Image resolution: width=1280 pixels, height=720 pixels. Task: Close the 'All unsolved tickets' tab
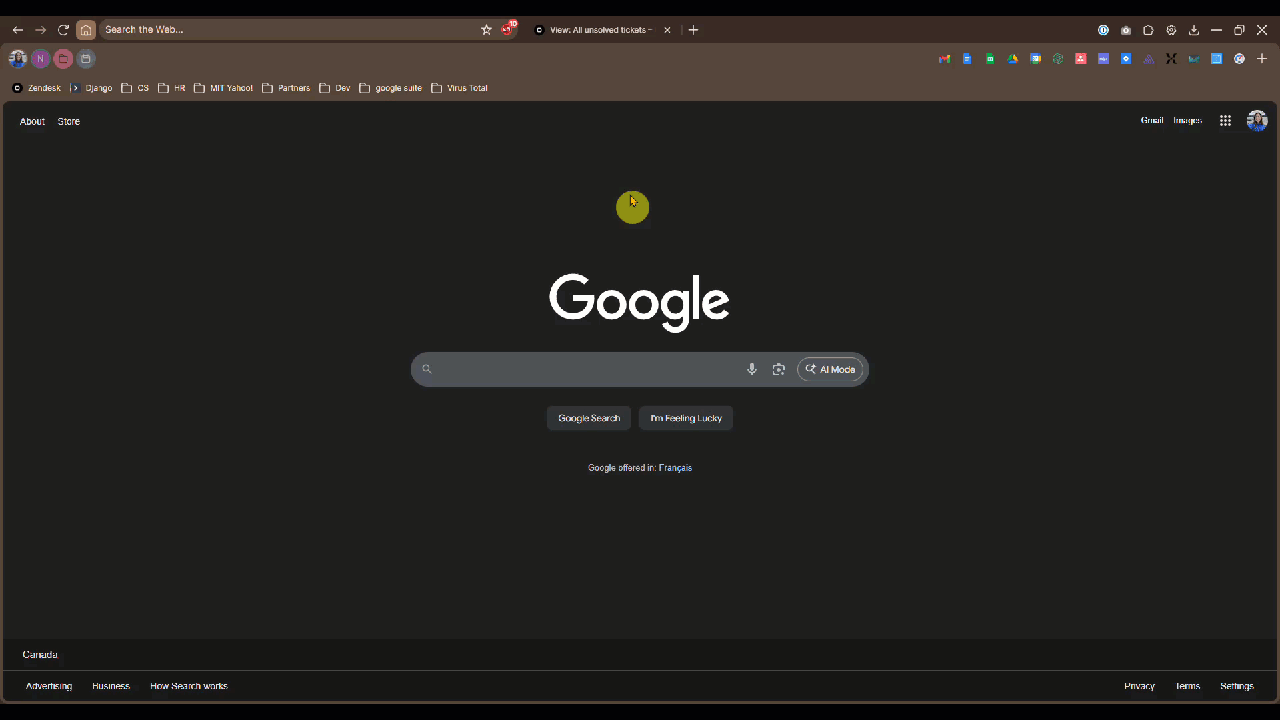pos(668,30)
